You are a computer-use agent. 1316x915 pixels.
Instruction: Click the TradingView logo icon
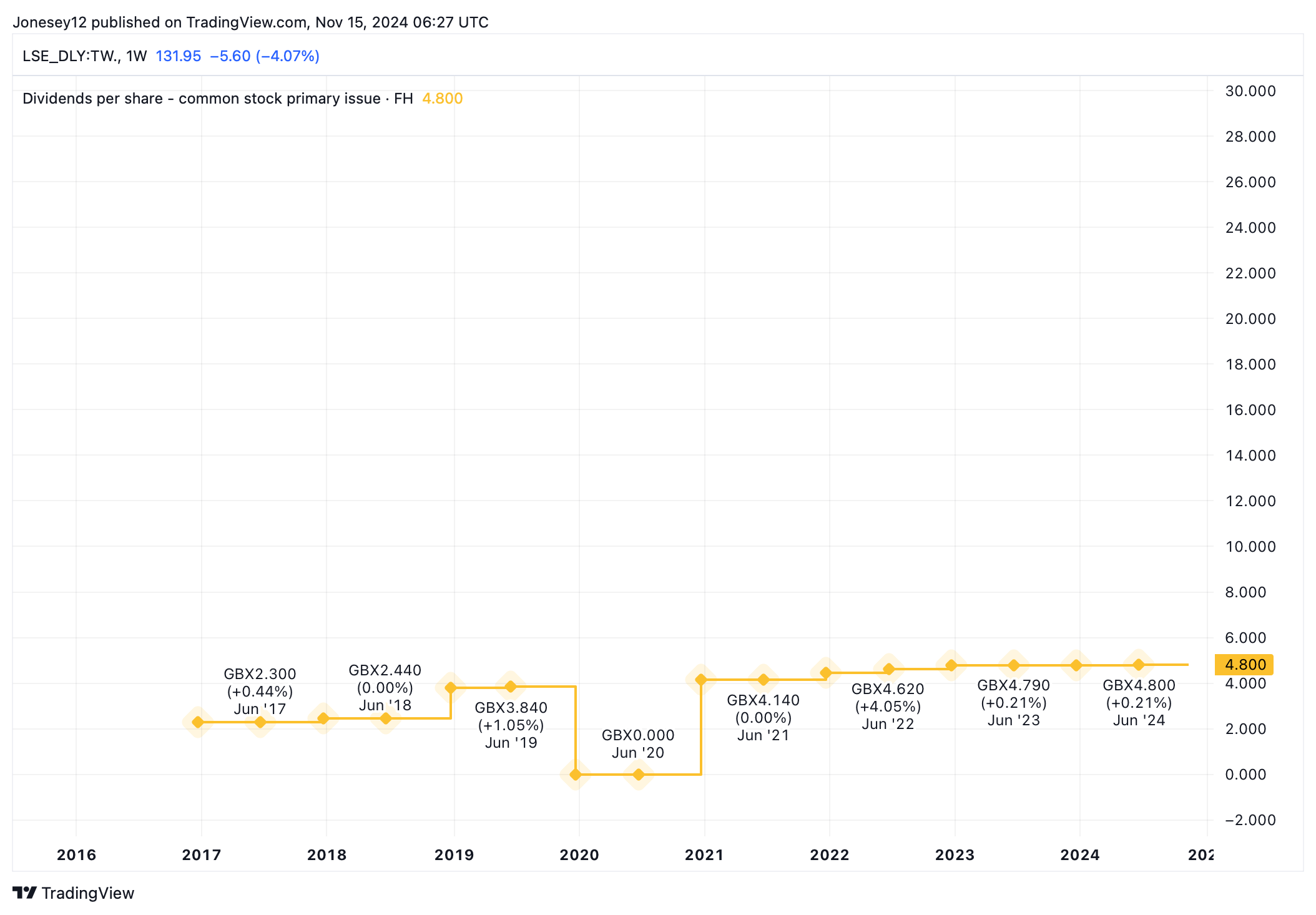coord(24,893)
